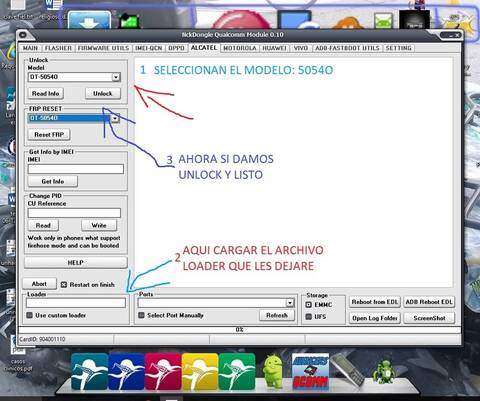480x401 pixels.
Task: Open the yellow bird dock icon
Action: point(200,372)
